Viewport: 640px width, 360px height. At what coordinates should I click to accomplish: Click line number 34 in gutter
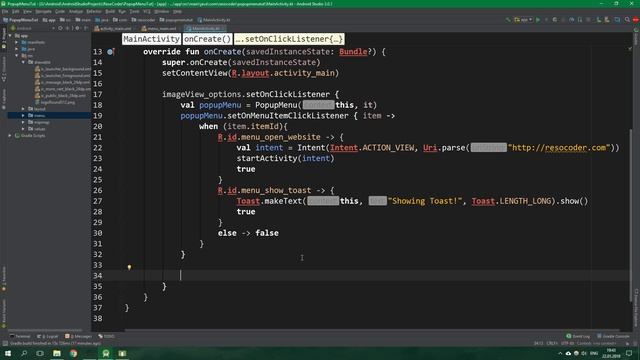pos(98,276)
